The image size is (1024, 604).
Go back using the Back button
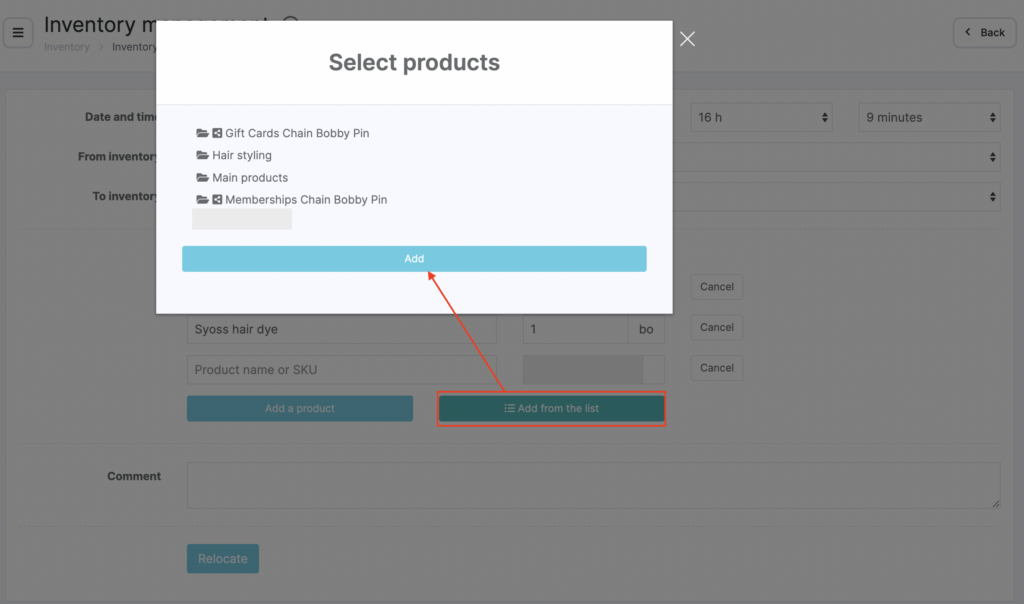[x=984, y=33]
